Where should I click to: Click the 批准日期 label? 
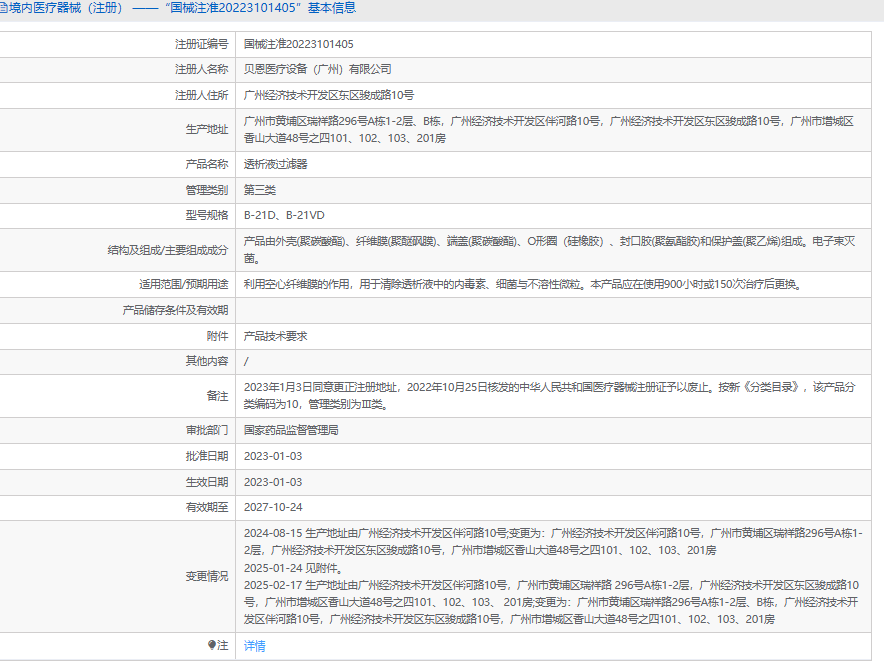[x=207, y=456]
